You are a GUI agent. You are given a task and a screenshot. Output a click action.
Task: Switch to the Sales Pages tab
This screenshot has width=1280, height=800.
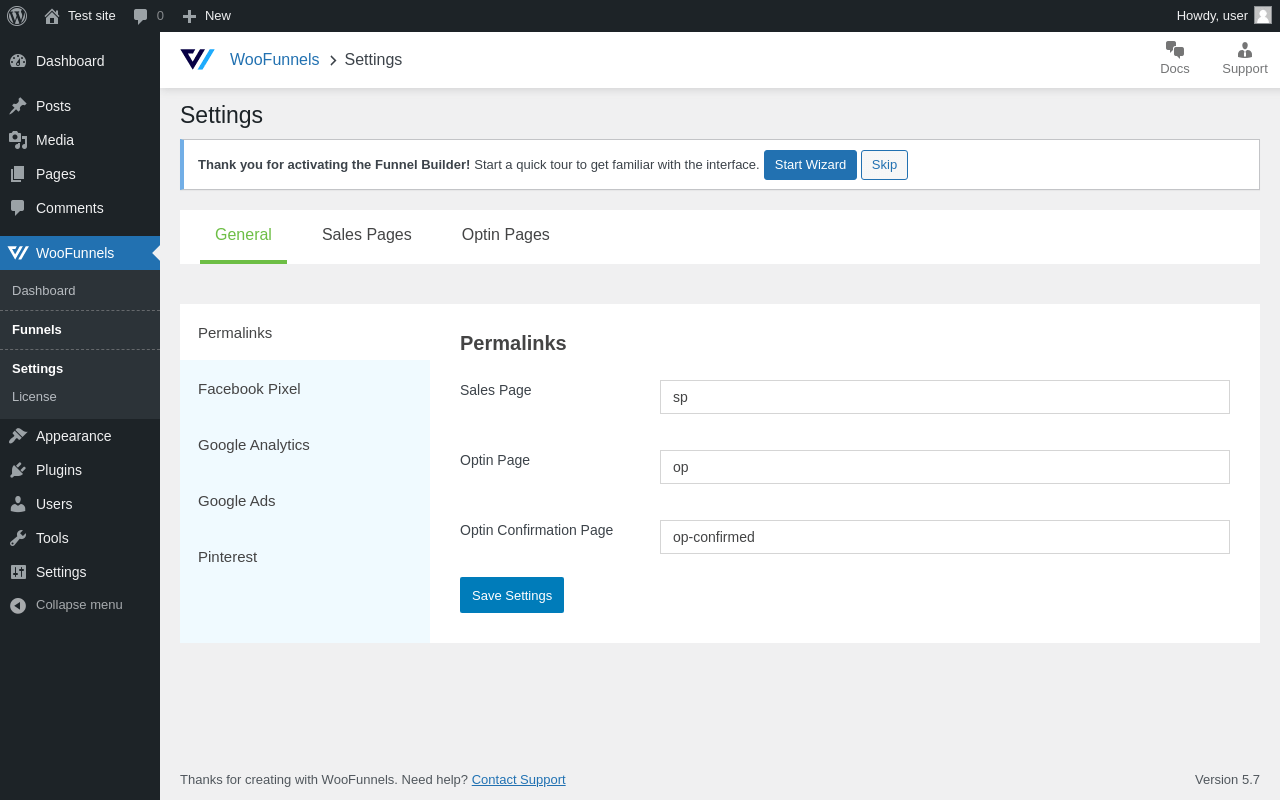367,235
